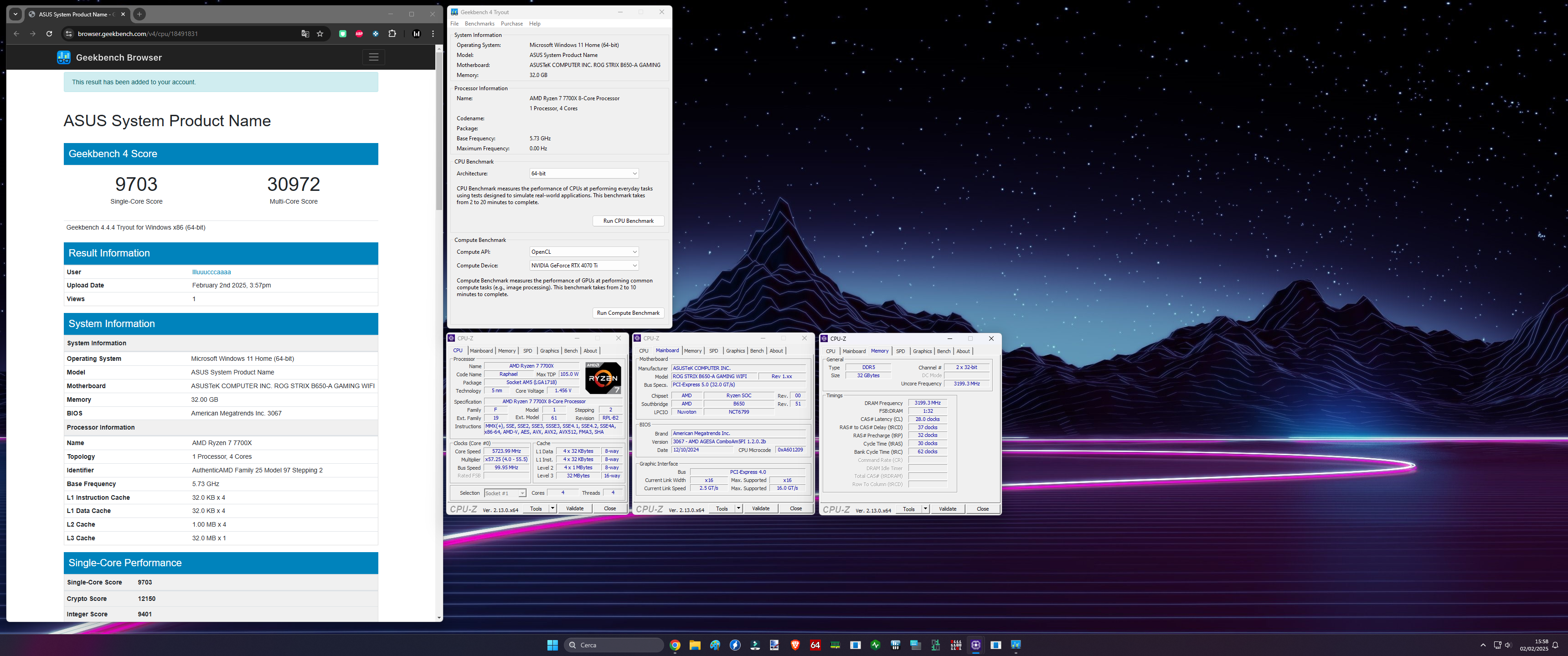This screenshot has height=656, width=1568.
Task: Open the Compute API OpenCL dropdown
Action: click(584, 252)
